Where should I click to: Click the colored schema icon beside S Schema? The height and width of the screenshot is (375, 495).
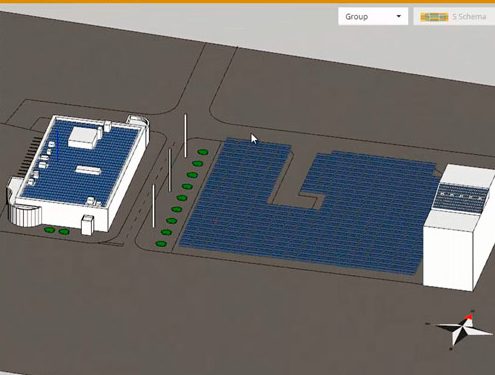point(434,17)
